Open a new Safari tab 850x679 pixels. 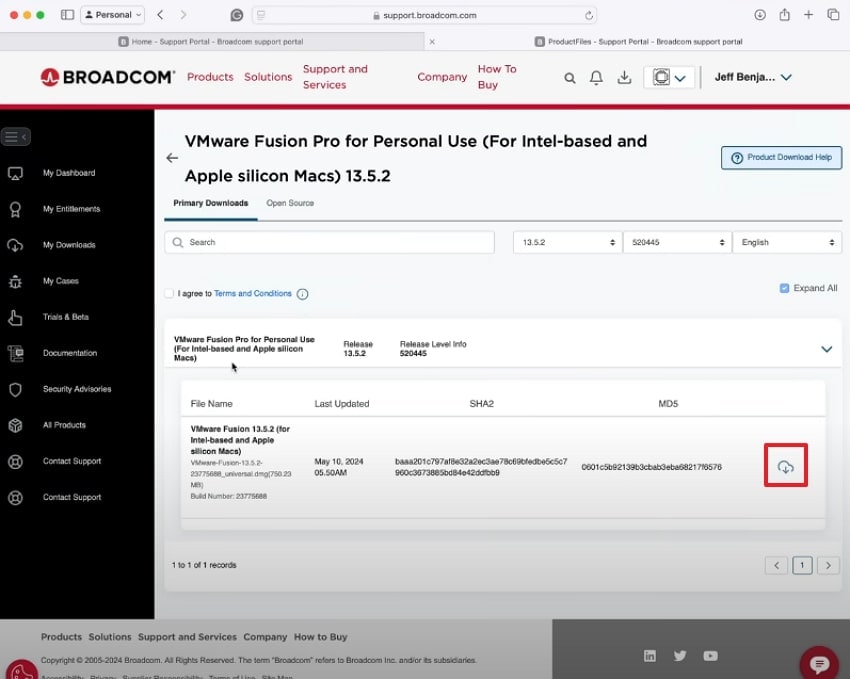click(x=808, y=15)
